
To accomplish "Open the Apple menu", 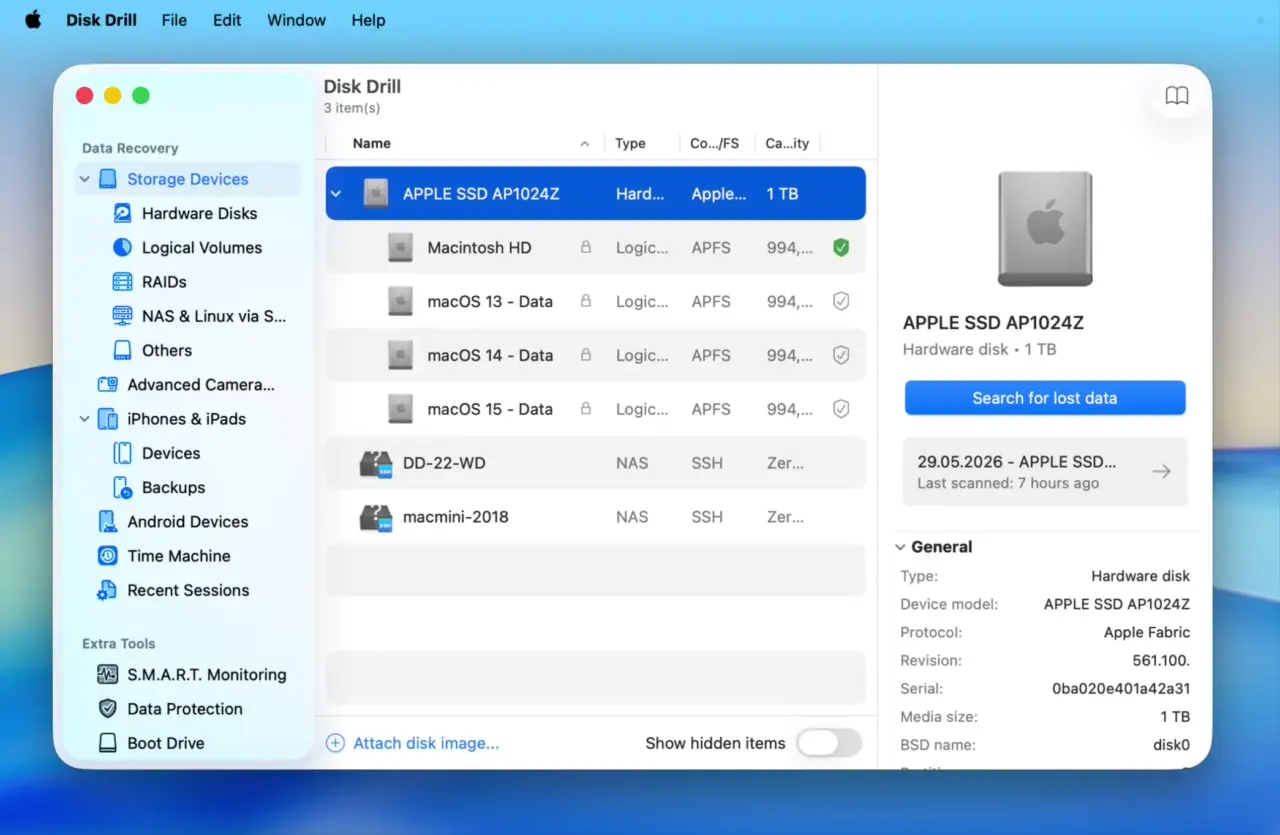I will coord(33,20).
